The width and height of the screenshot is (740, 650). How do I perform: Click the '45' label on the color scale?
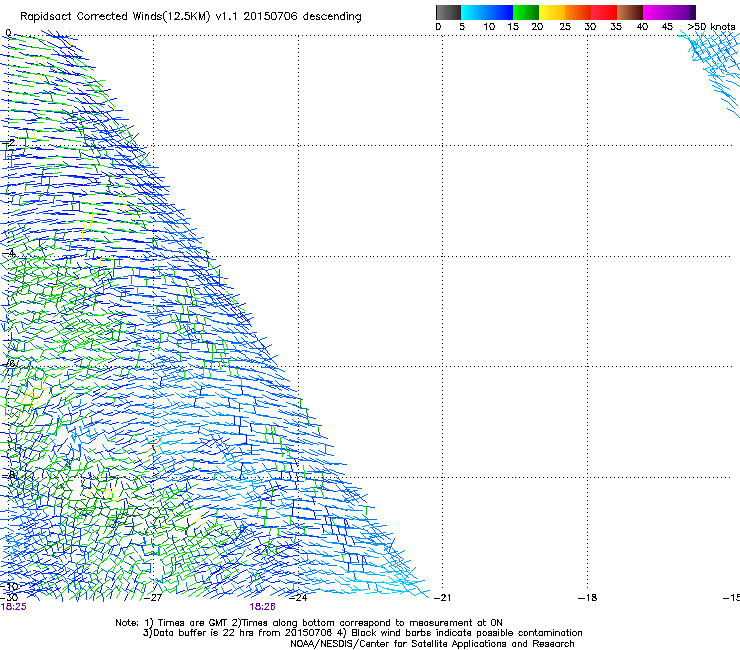tap(667, 27)
